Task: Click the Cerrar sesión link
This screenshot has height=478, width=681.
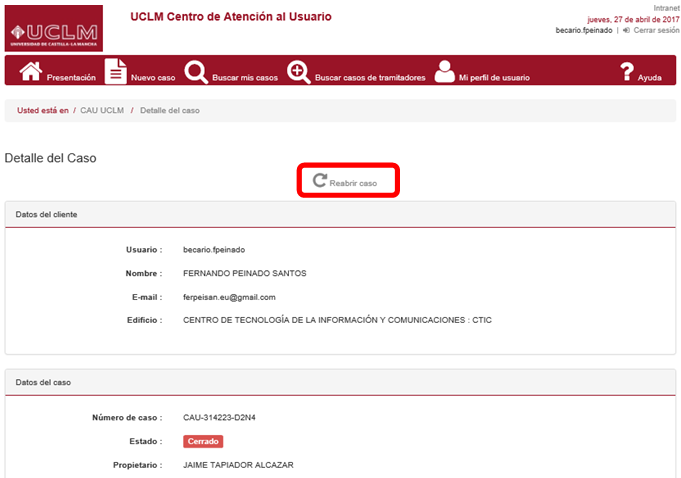Action: click(654, 31)
